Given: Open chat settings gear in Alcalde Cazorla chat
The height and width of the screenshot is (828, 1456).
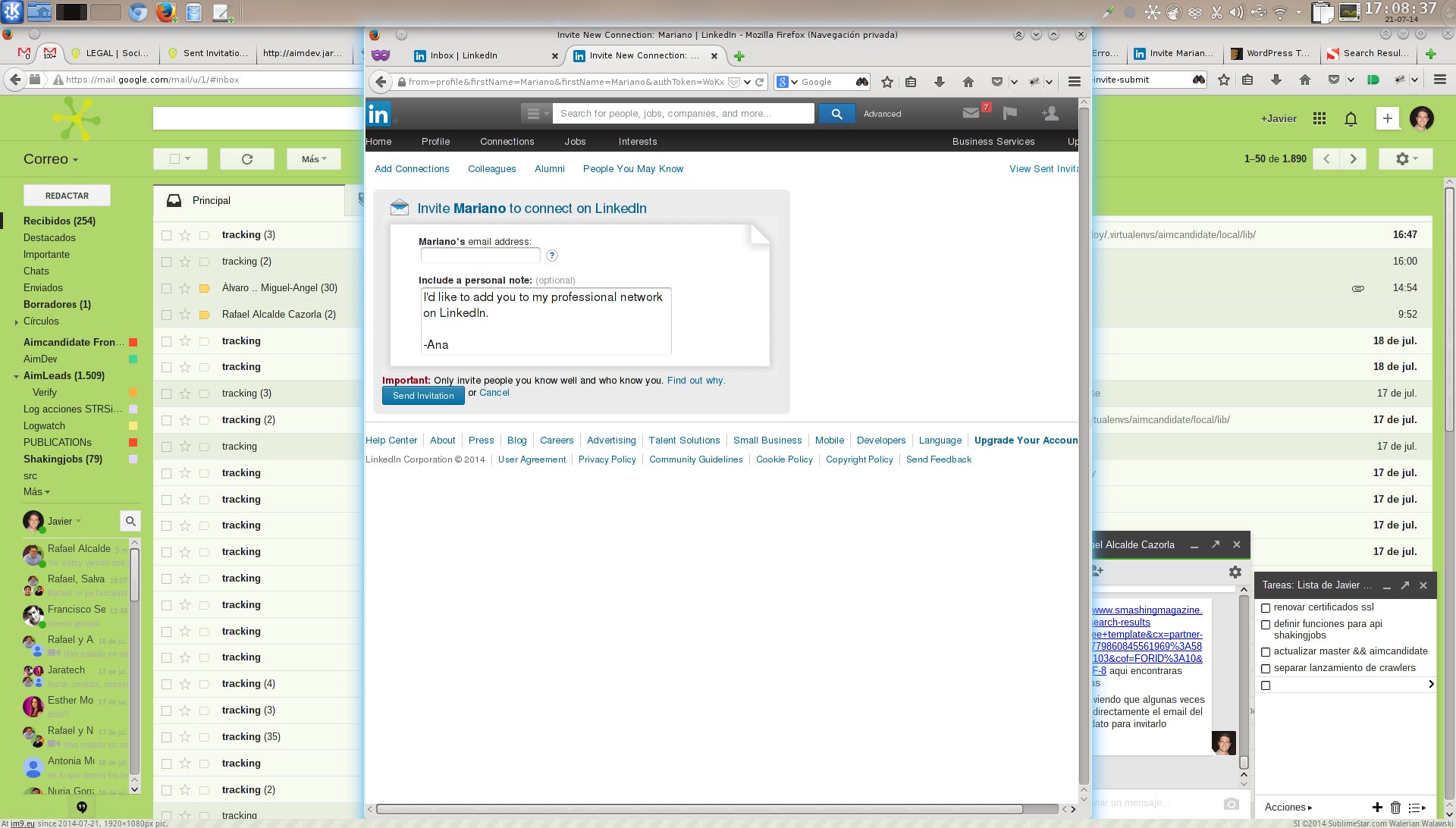Looking at the screenshot, I should pyautogui.click(x=1235, y=572).
